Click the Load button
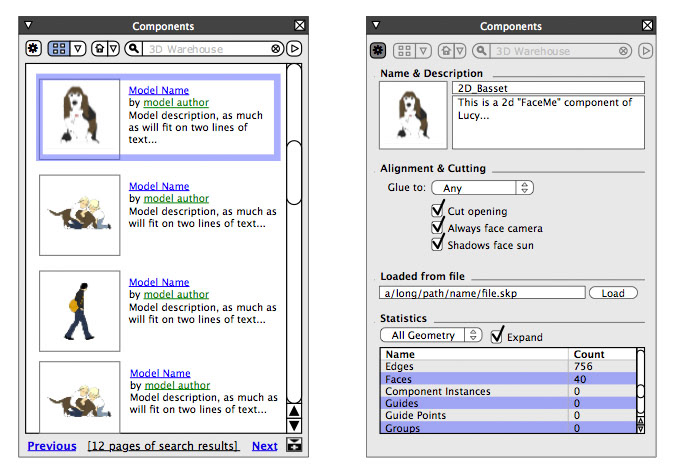Screen dimensions: 673x475 [x=613, y=293]
